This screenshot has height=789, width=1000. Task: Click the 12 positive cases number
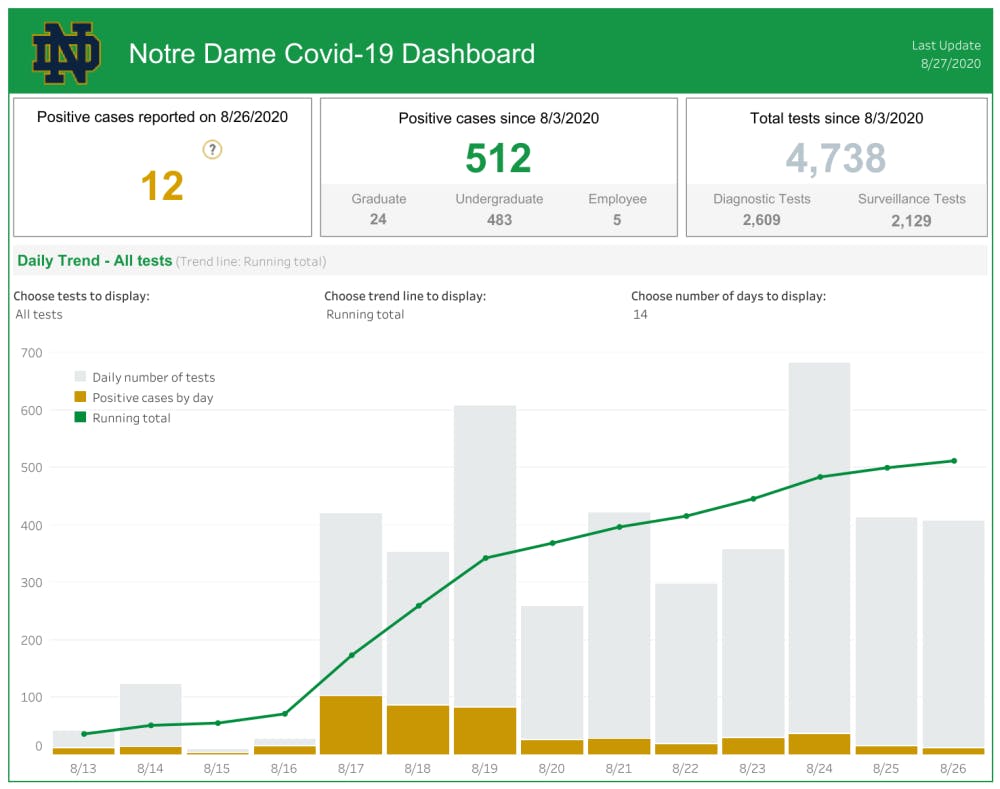click(x=162, y=186)
